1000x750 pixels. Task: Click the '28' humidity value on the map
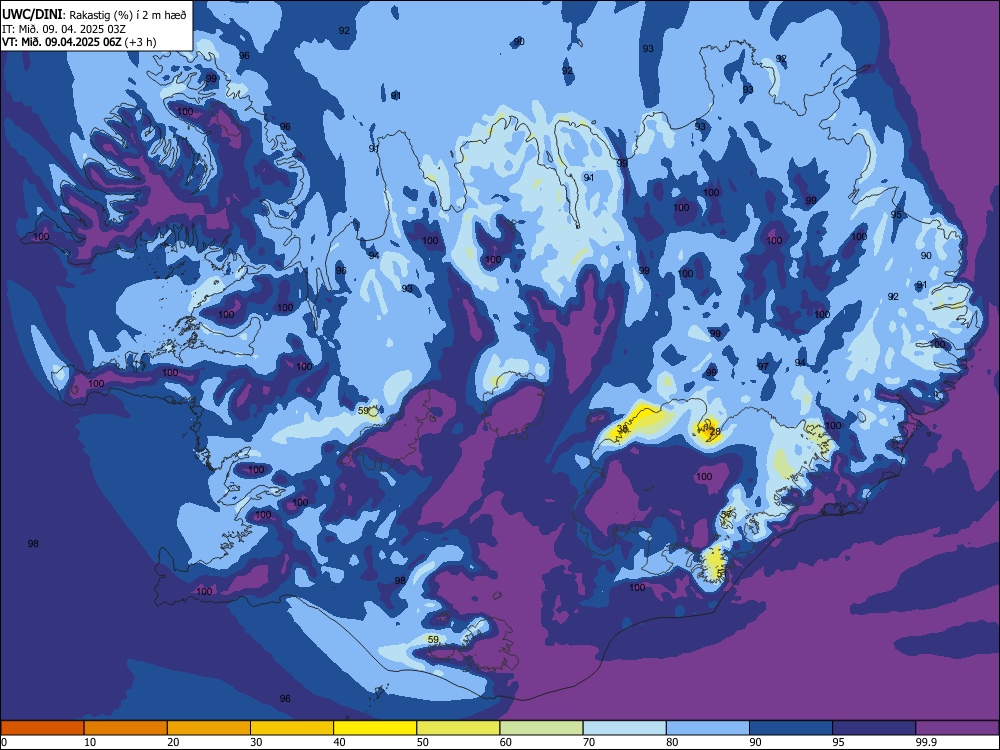[x=714, y=432]
